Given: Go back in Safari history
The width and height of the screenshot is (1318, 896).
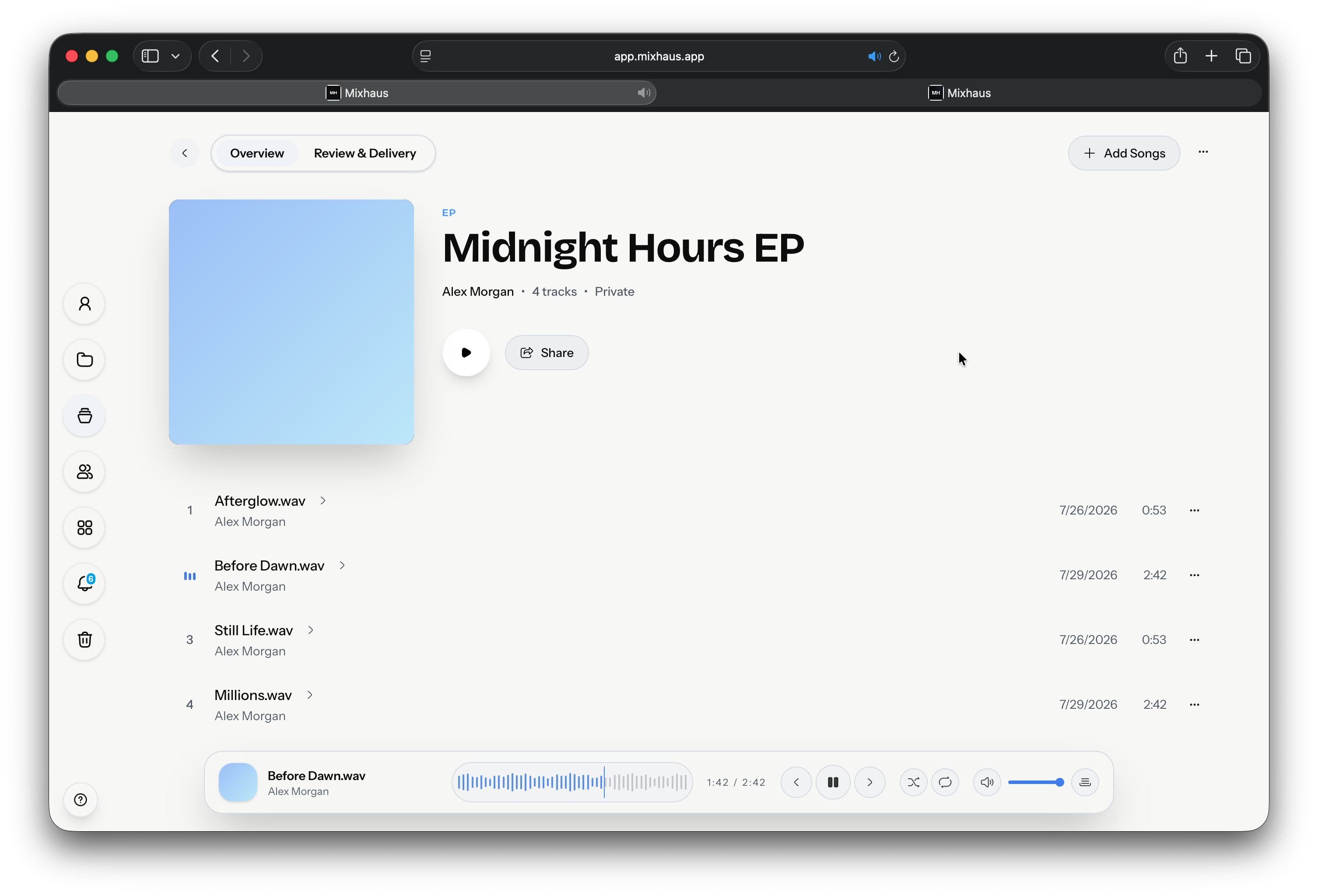Looking at the screenshot, I should pyautogui.click(x=215, y=56).
